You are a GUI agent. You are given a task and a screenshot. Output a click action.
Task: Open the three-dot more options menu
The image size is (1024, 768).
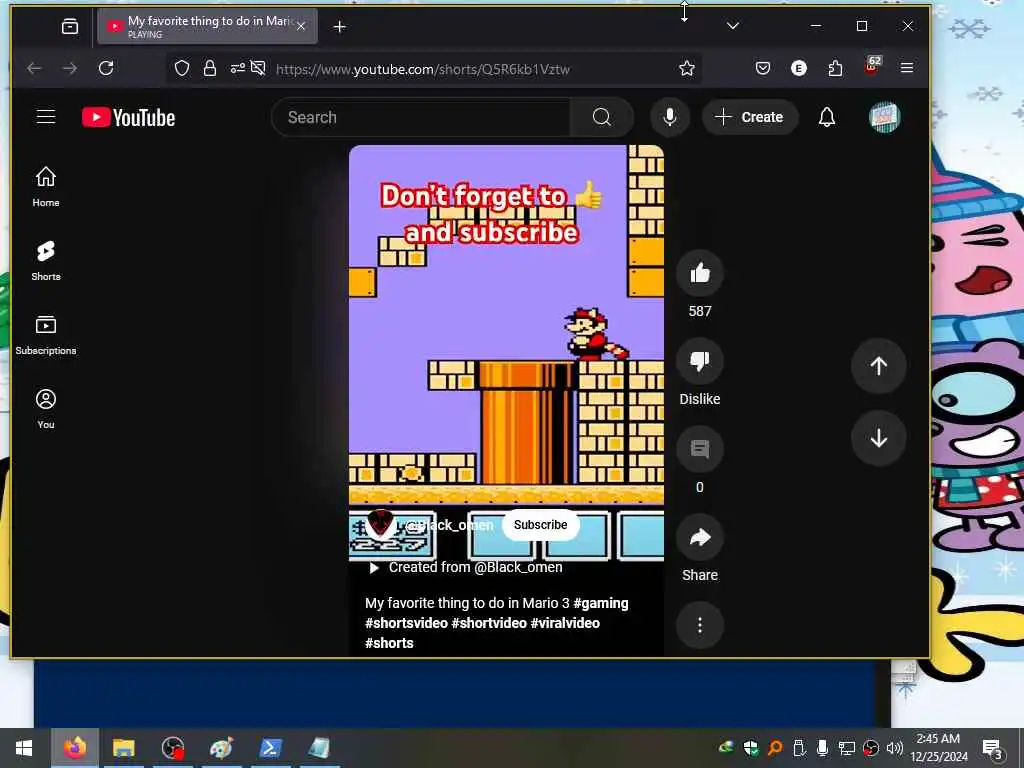point(699,625)
